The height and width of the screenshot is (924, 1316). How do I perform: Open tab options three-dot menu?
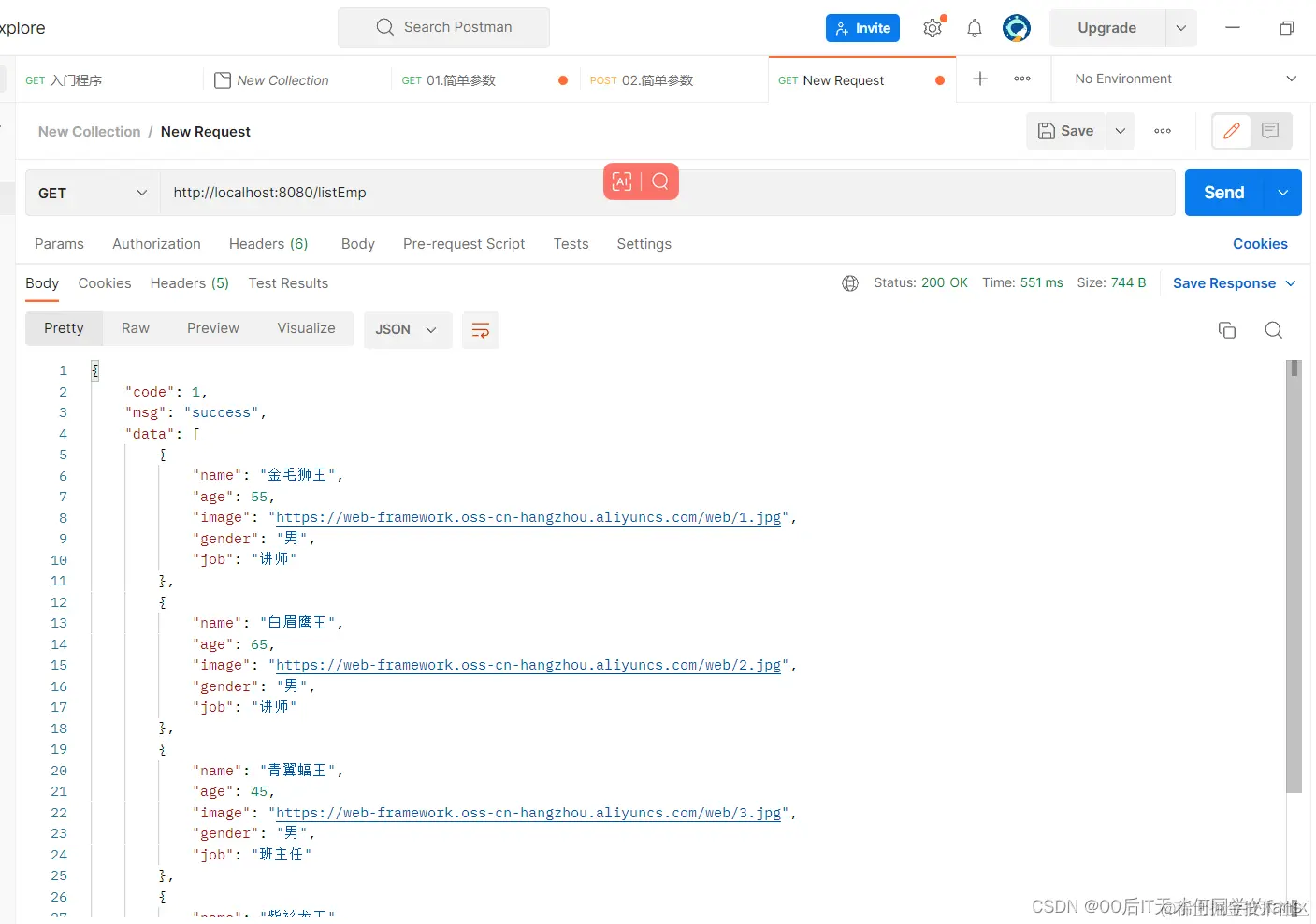1022,79
